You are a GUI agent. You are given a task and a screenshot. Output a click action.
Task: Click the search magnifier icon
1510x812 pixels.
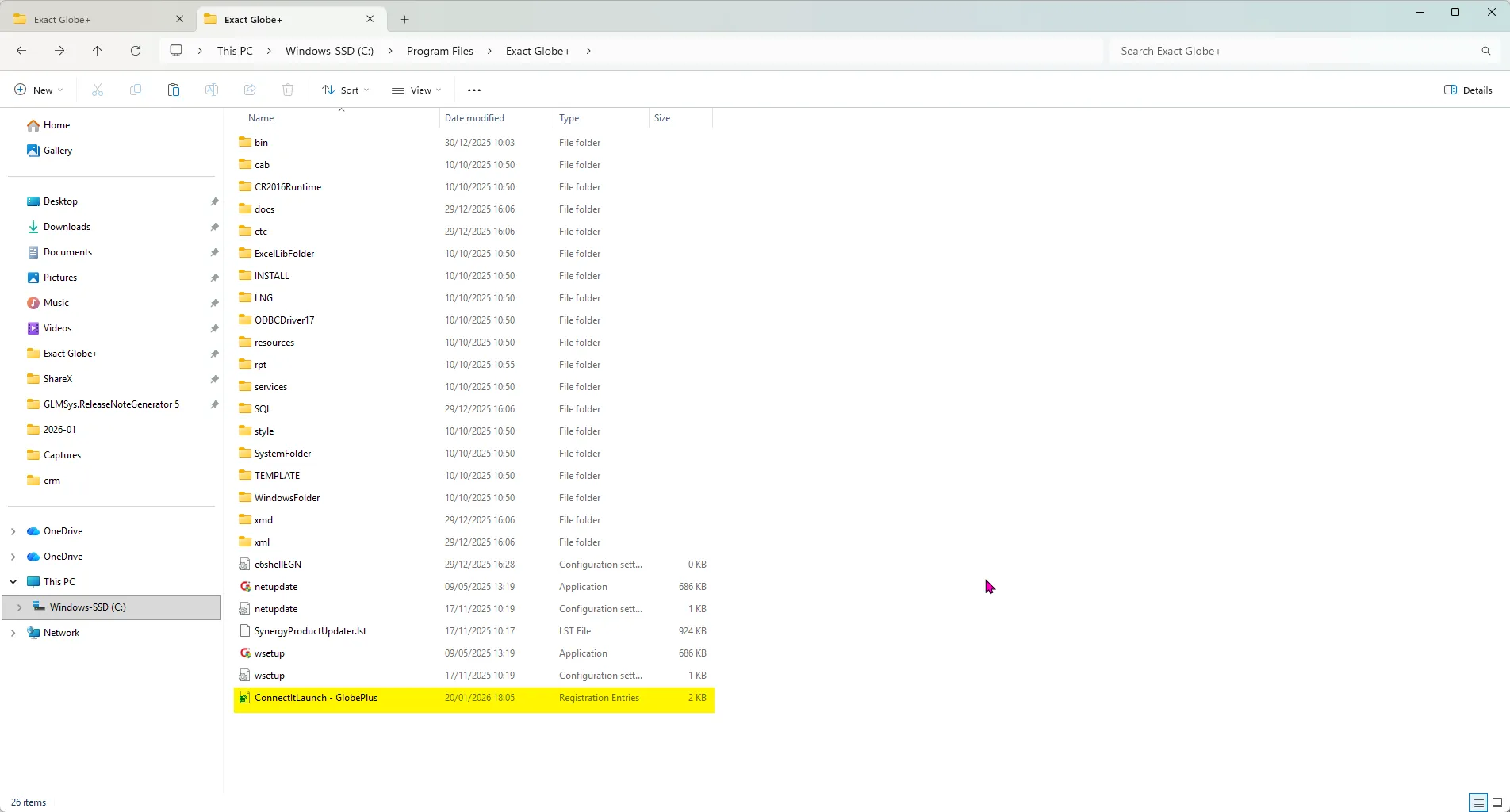[1485, 51]
